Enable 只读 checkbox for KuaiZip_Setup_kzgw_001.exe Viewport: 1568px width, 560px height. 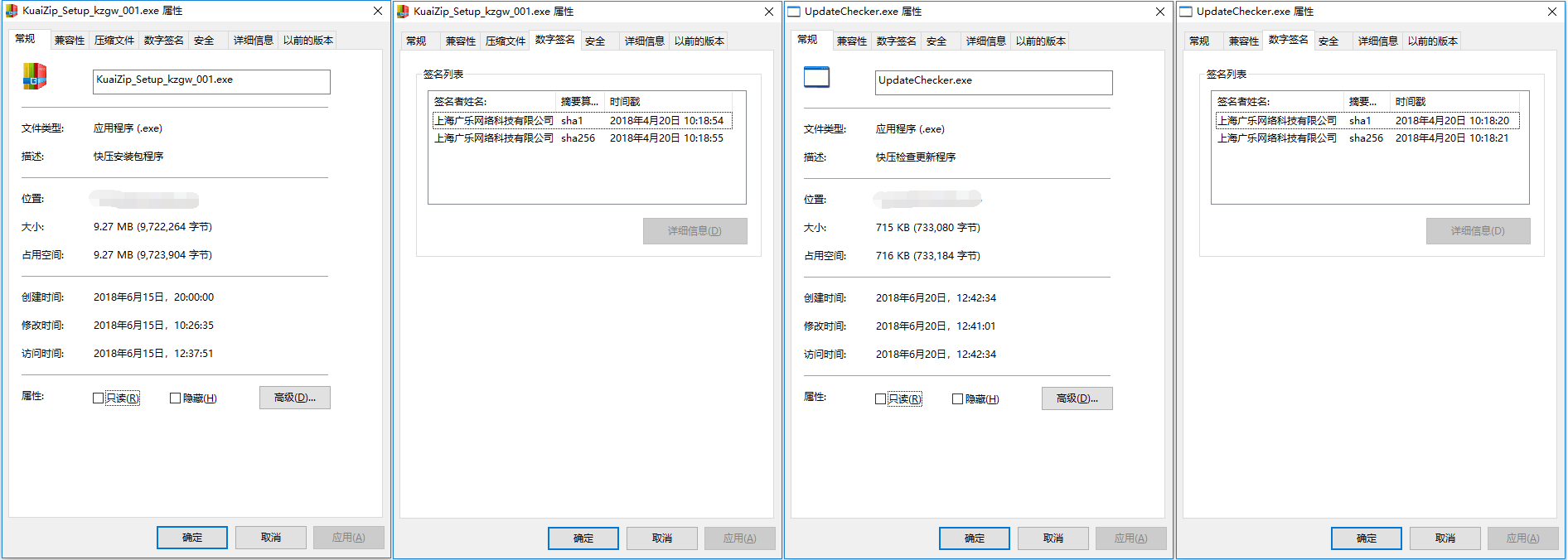coord(99,398)
